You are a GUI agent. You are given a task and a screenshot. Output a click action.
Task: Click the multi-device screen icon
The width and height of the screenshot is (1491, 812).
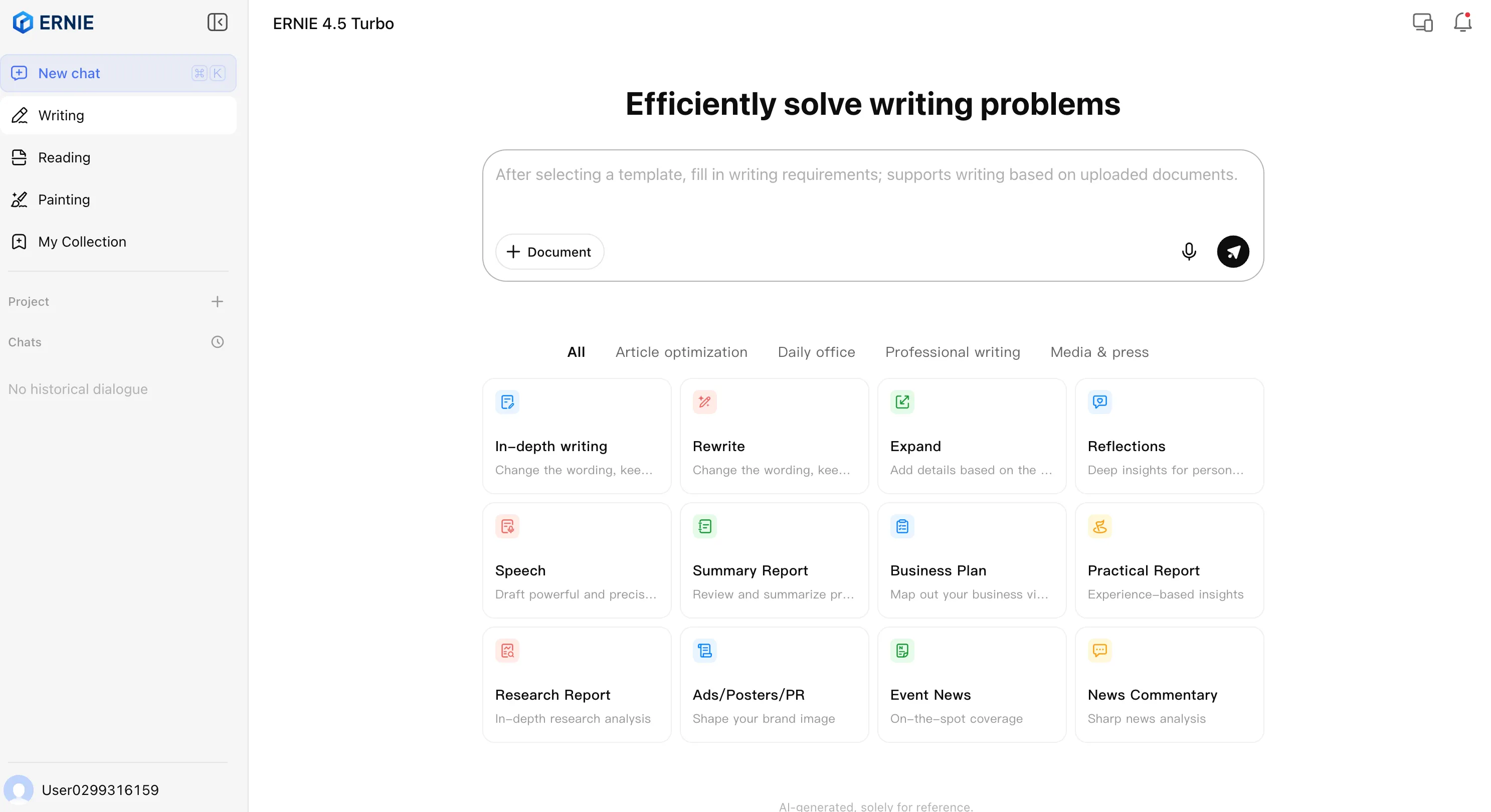tap(1422, 23)
